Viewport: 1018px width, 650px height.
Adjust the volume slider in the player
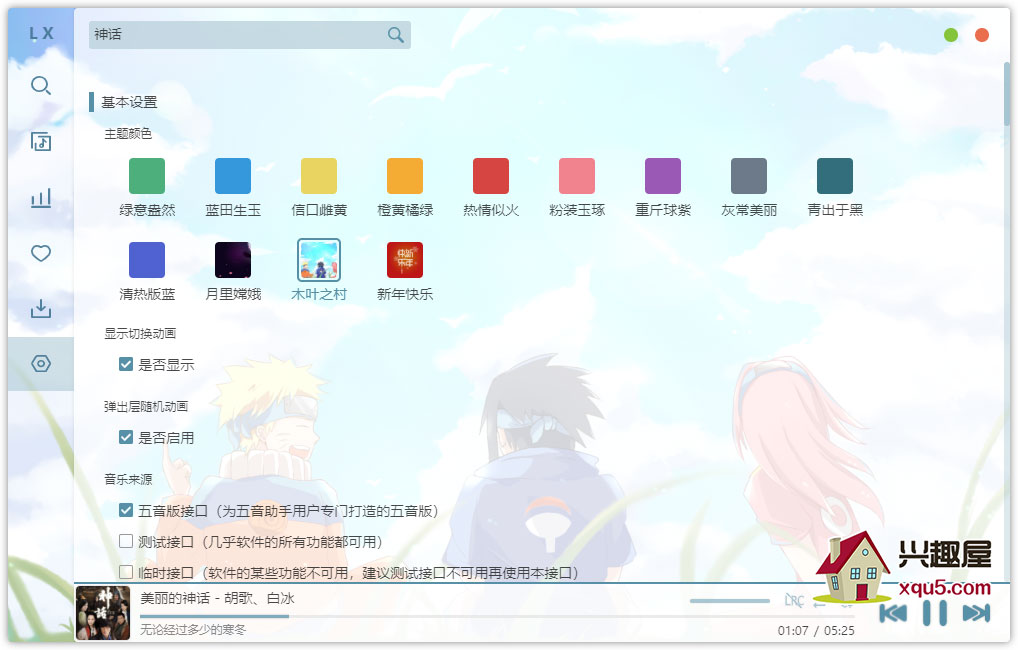click(730, 601)
